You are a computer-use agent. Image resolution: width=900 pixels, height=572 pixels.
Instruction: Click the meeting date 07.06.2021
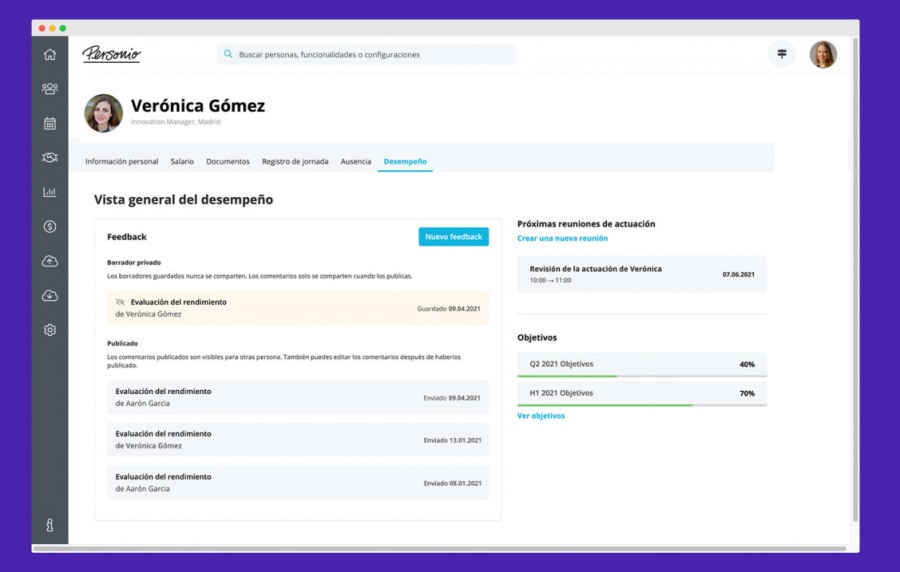tap(738, 275)
